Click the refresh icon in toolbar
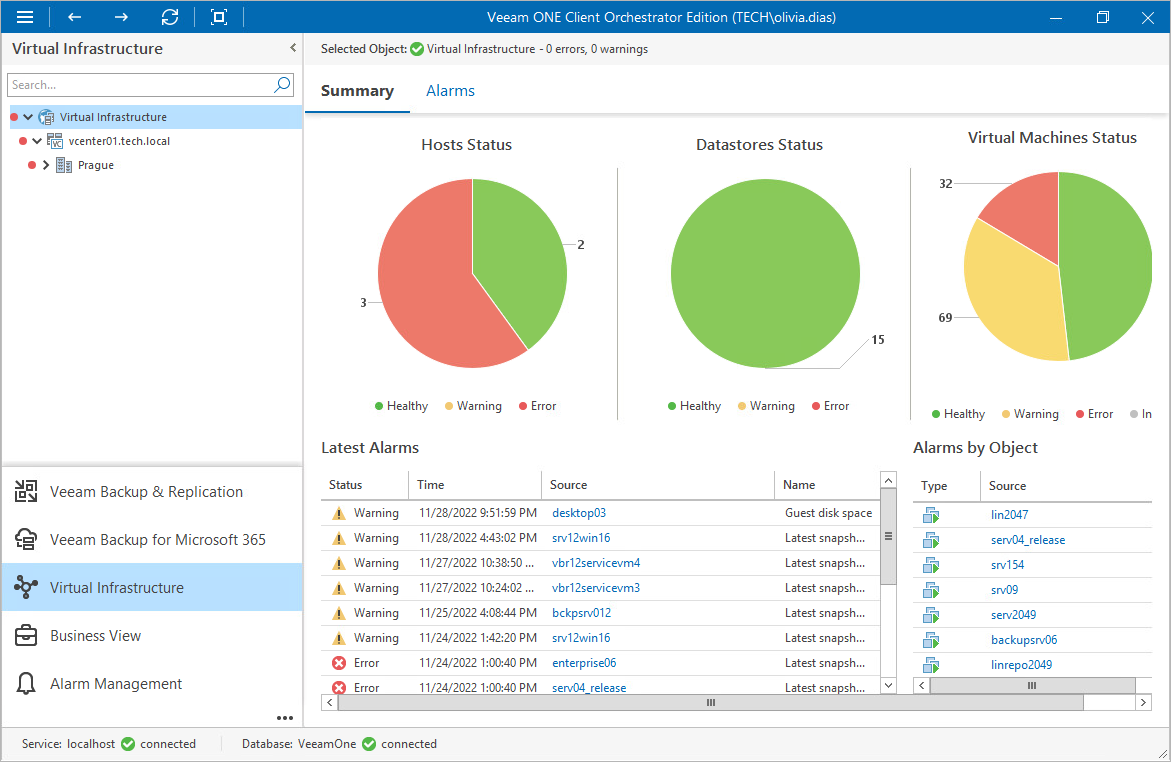 coord(170,17)
